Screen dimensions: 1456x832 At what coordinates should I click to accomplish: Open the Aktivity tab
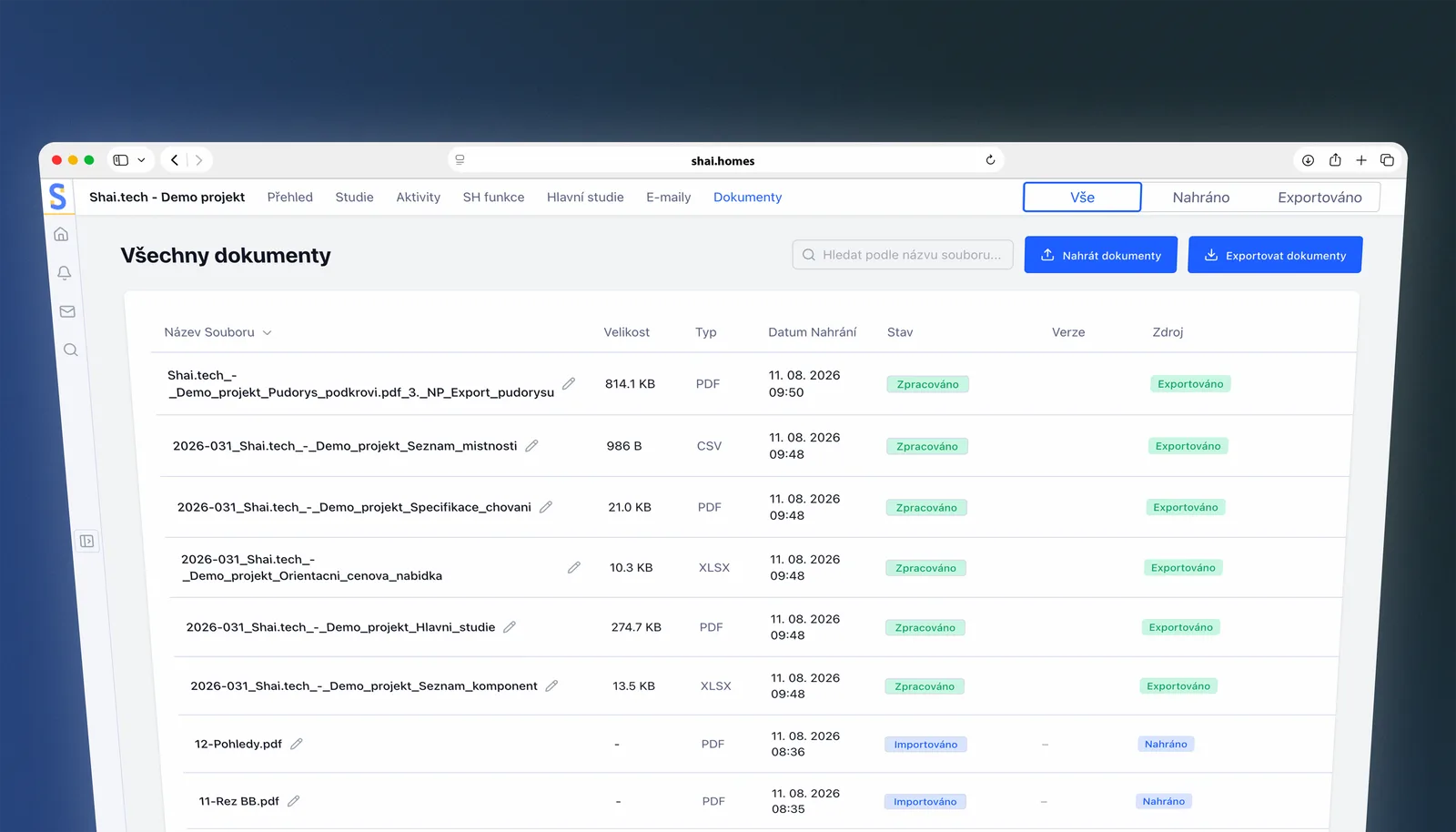pos(419,198)
